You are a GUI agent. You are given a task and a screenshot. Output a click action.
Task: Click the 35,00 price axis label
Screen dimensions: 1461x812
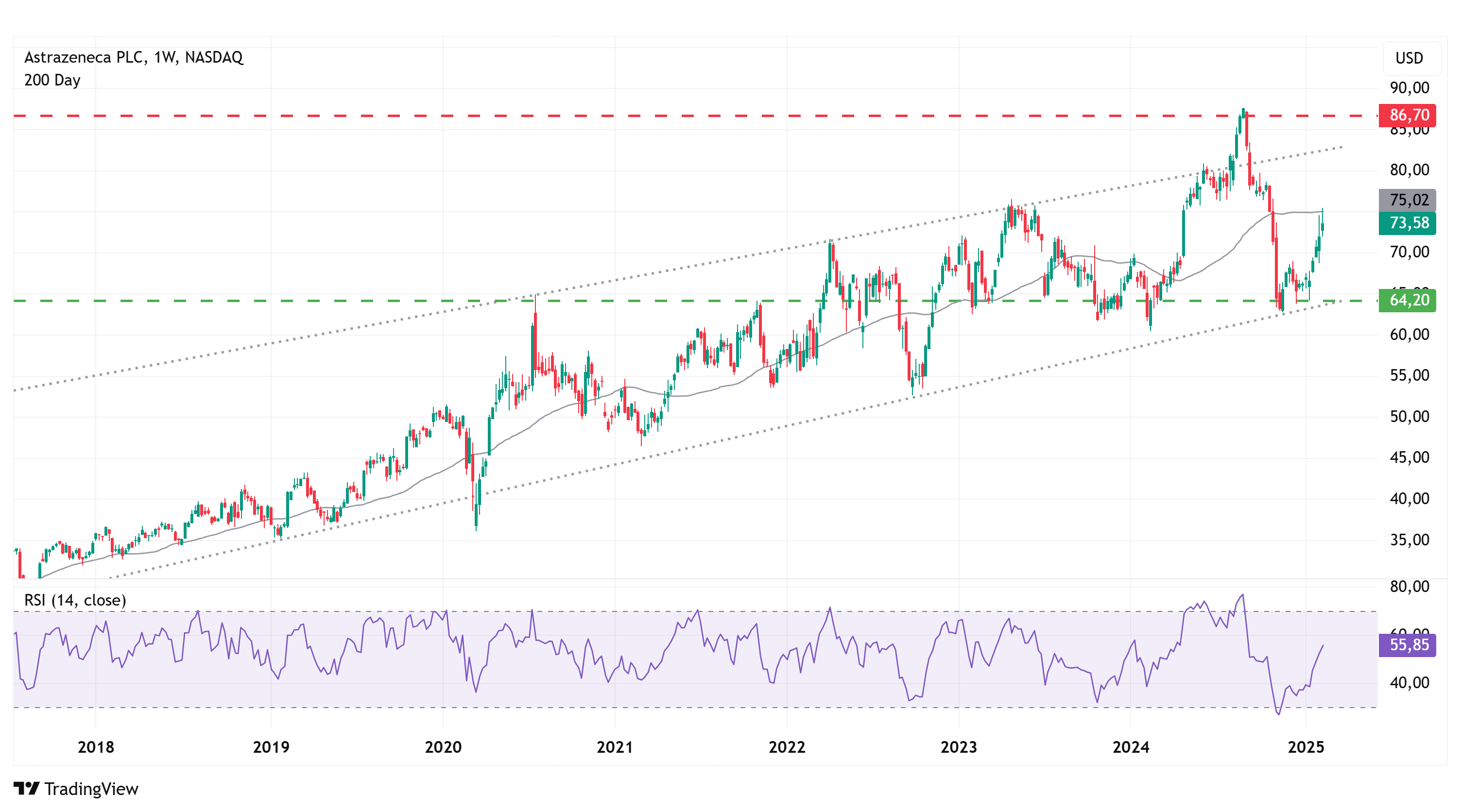(1409, 540)
